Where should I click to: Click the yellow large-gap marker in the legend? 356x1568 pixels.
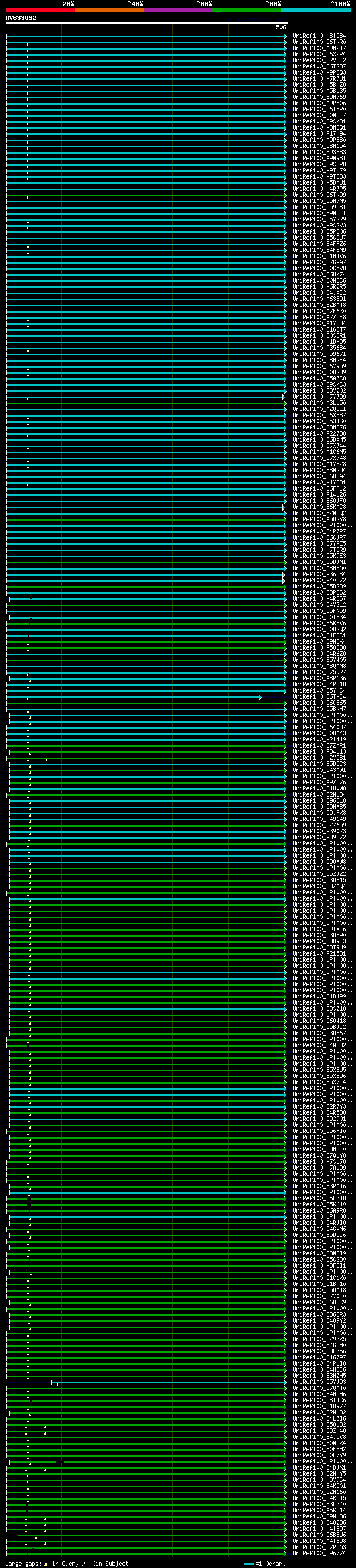point(46,1563)
